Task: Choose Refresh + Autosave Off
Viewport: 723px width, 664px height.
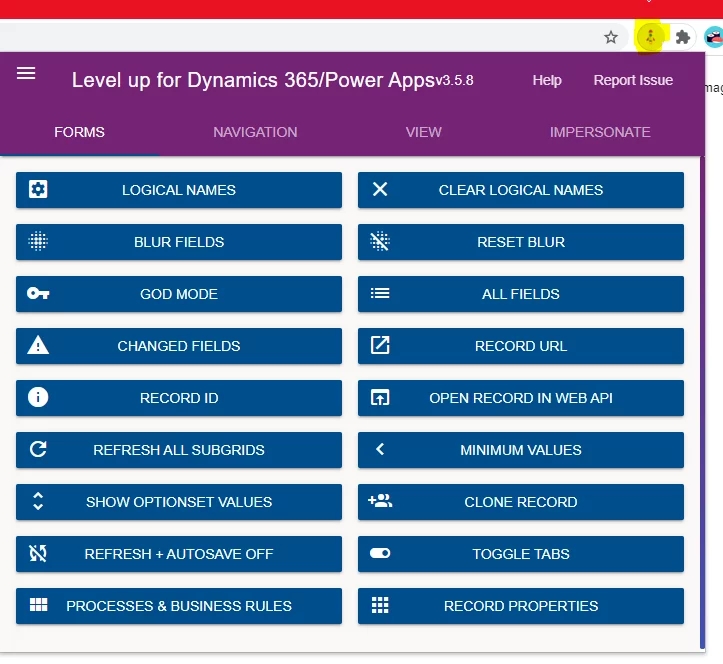Action: pyautogui.click(x=179, y=554)
